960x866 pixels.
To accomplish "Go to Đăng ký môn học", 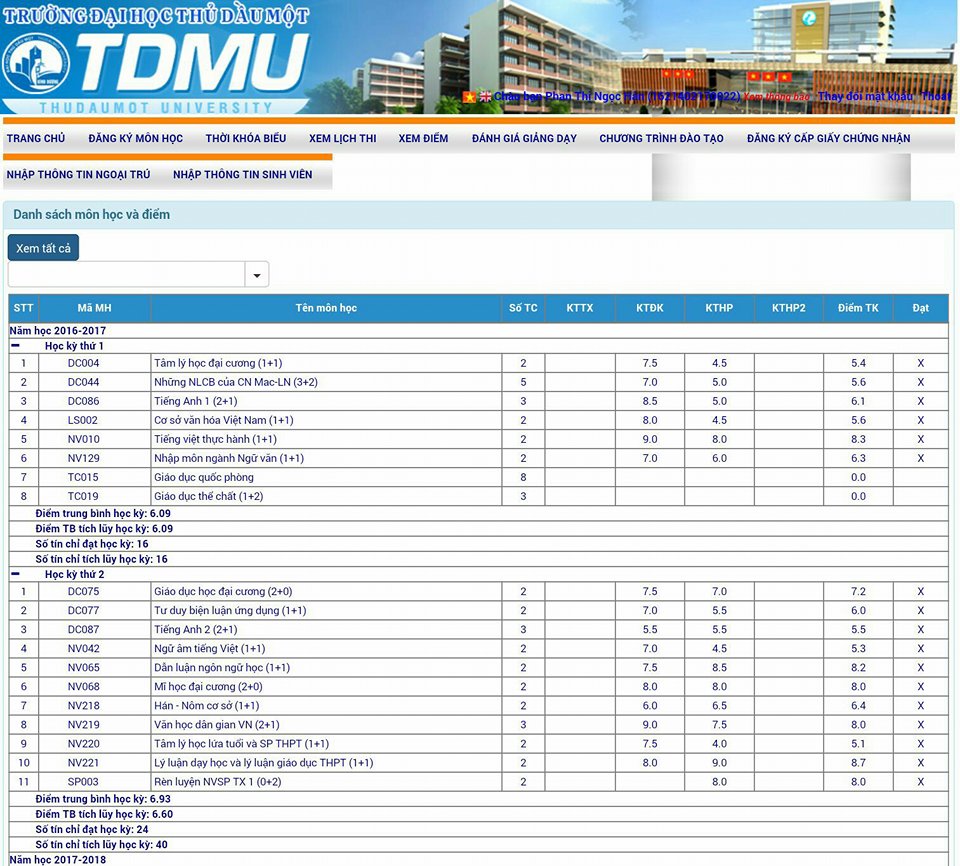I will 135,138.
